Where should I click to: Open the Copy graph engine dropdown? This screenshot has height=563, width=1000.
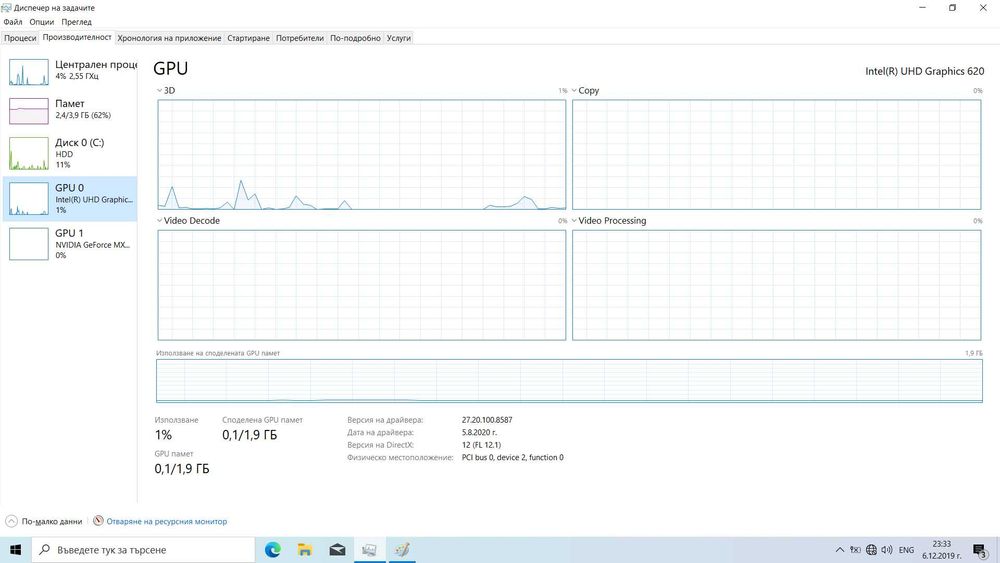[x=574, y=91]
